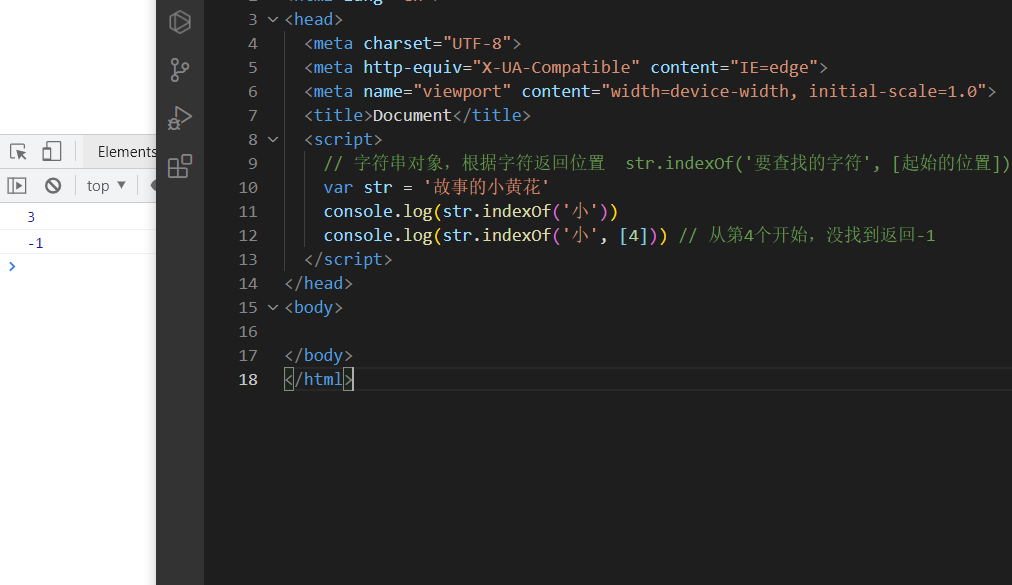
Task: Click the '故事的小黄花' string literal
Action: [486, 187]
